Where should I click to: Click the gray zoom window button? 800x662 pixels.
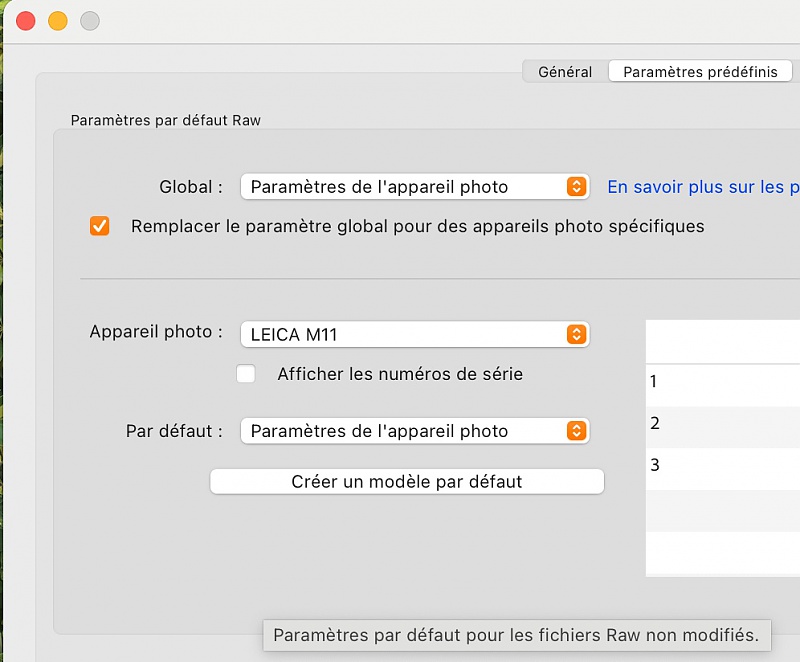tap(90, 21)
